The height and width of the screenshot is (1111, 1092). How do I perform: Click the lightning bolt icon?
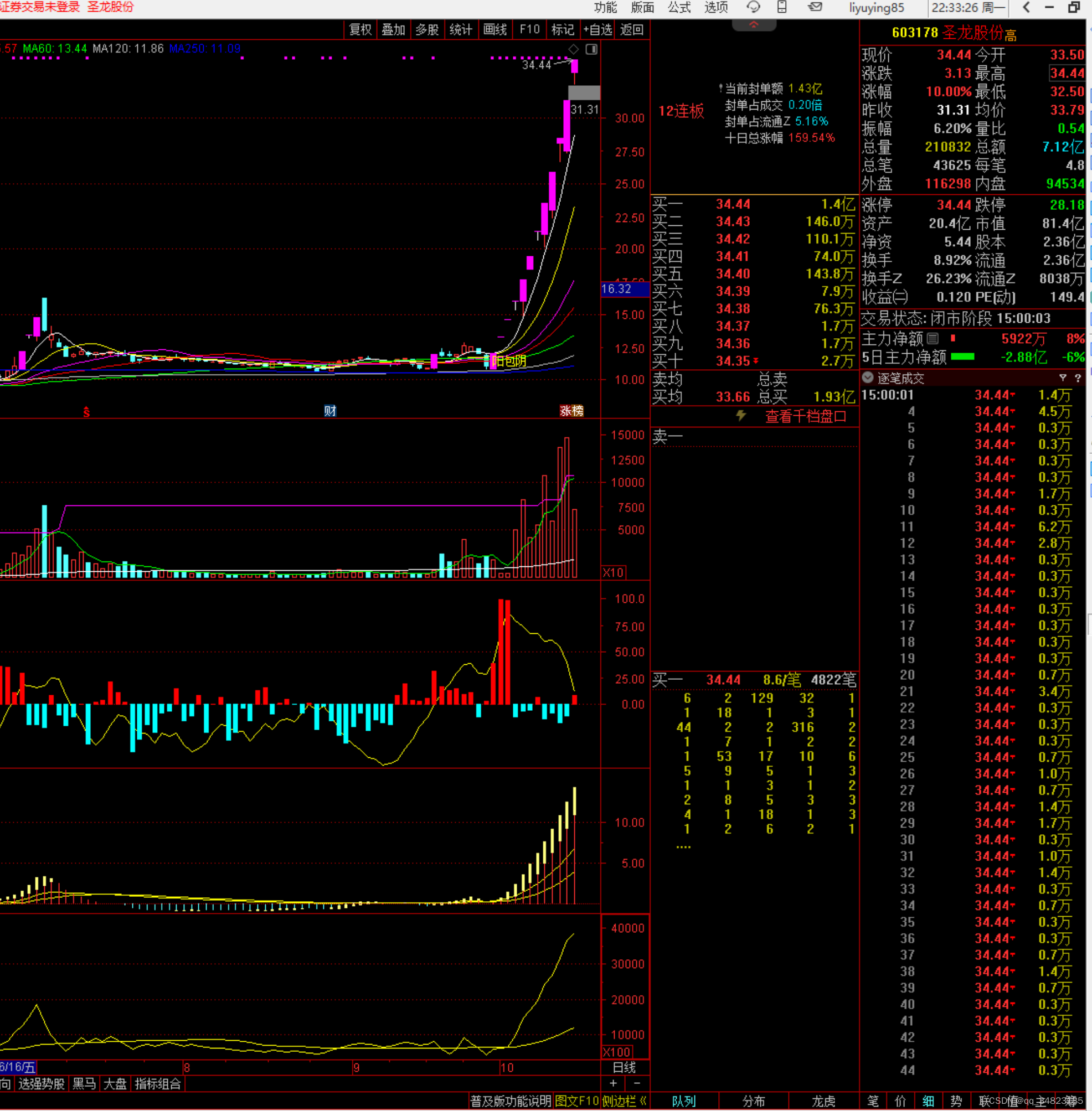point(741,416)
